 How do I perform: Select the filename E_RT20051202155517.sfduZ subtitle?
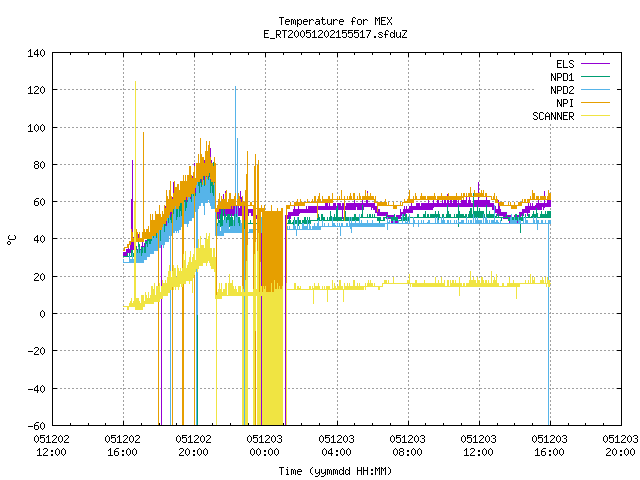[x=335, y=34]
